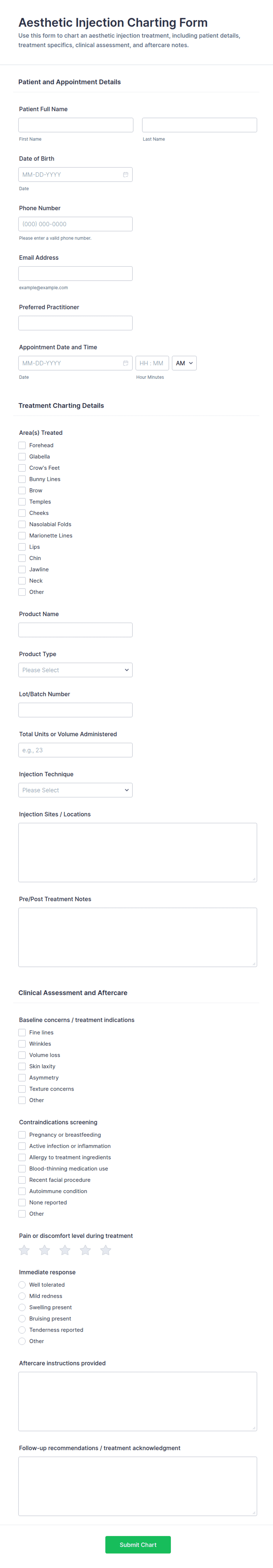The image size is (273, 1568).
Task: Click the Appointment Date calendar icon
Action: tap(126, 363)
